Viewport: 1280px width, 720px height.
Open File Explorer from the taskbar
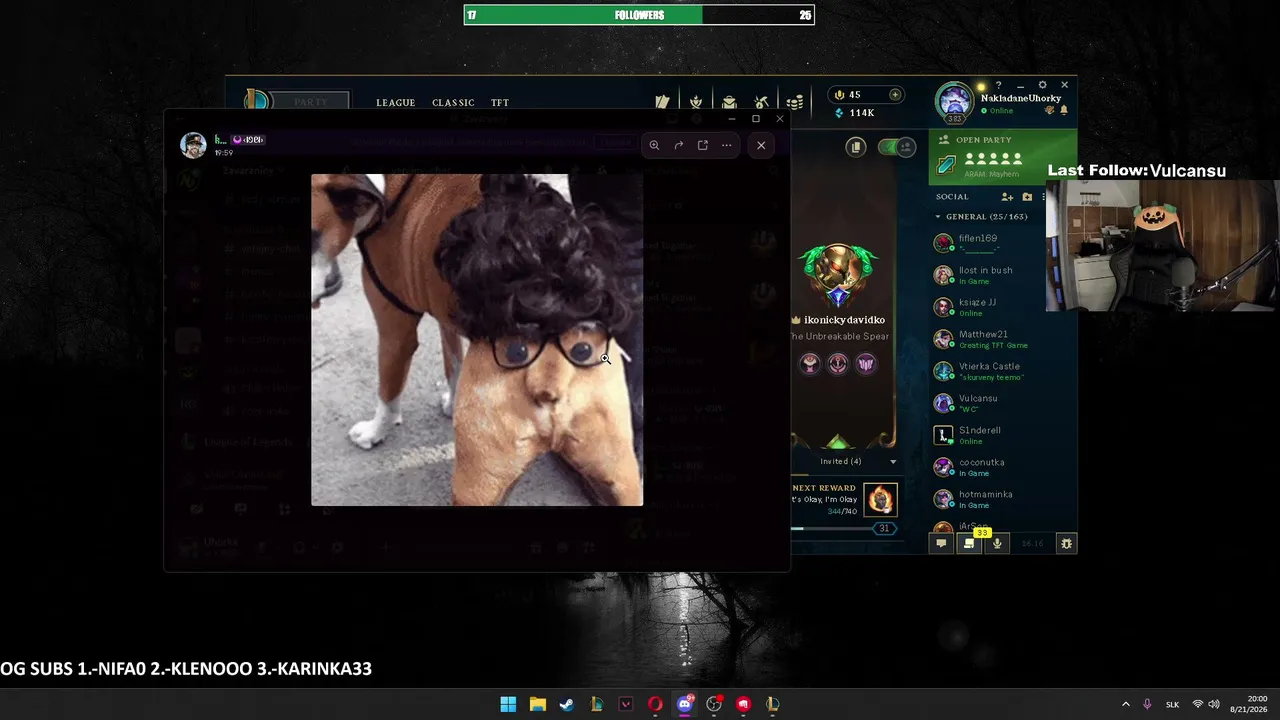[537, 704]
